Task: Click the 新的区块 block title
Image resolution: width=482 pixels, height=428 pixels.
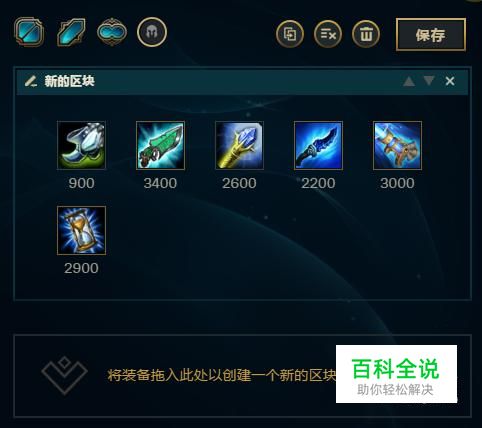Action: coord(69,81)
